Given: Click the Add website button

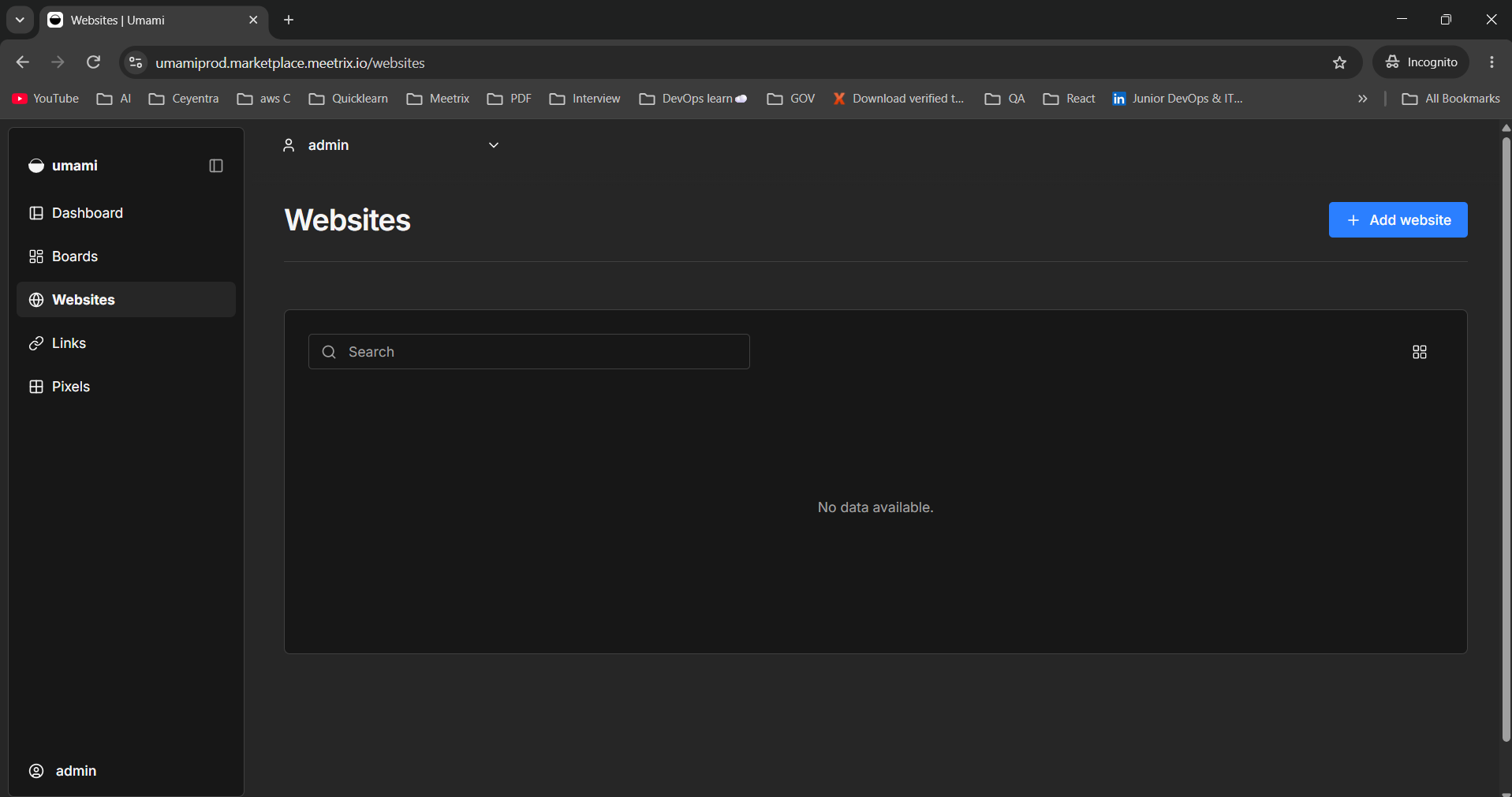Looking at the screenshot, I should [x=1398, y=220].
